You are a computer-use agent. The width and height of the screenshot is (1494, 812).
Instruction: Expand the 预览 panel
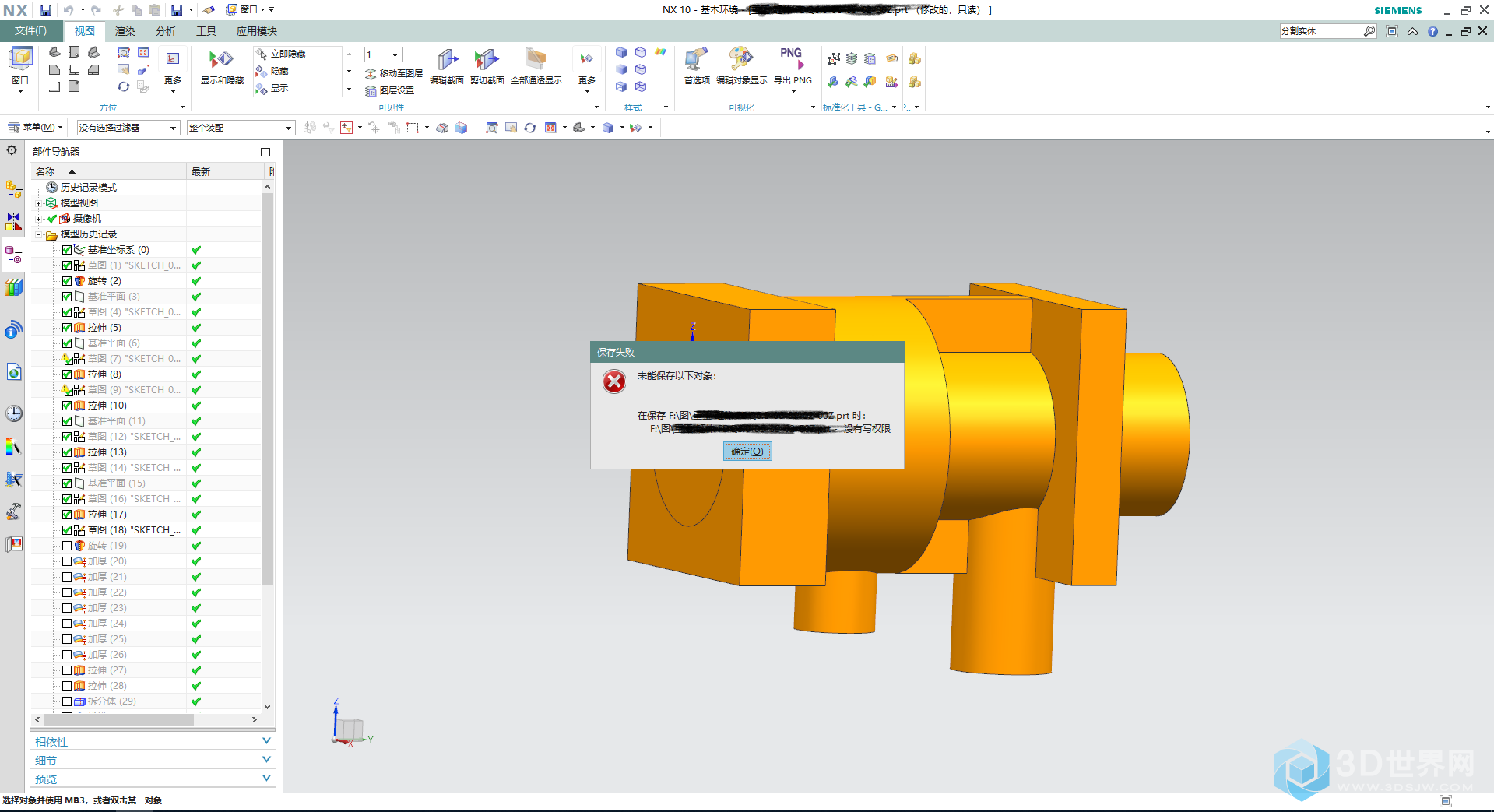point(153,779)
